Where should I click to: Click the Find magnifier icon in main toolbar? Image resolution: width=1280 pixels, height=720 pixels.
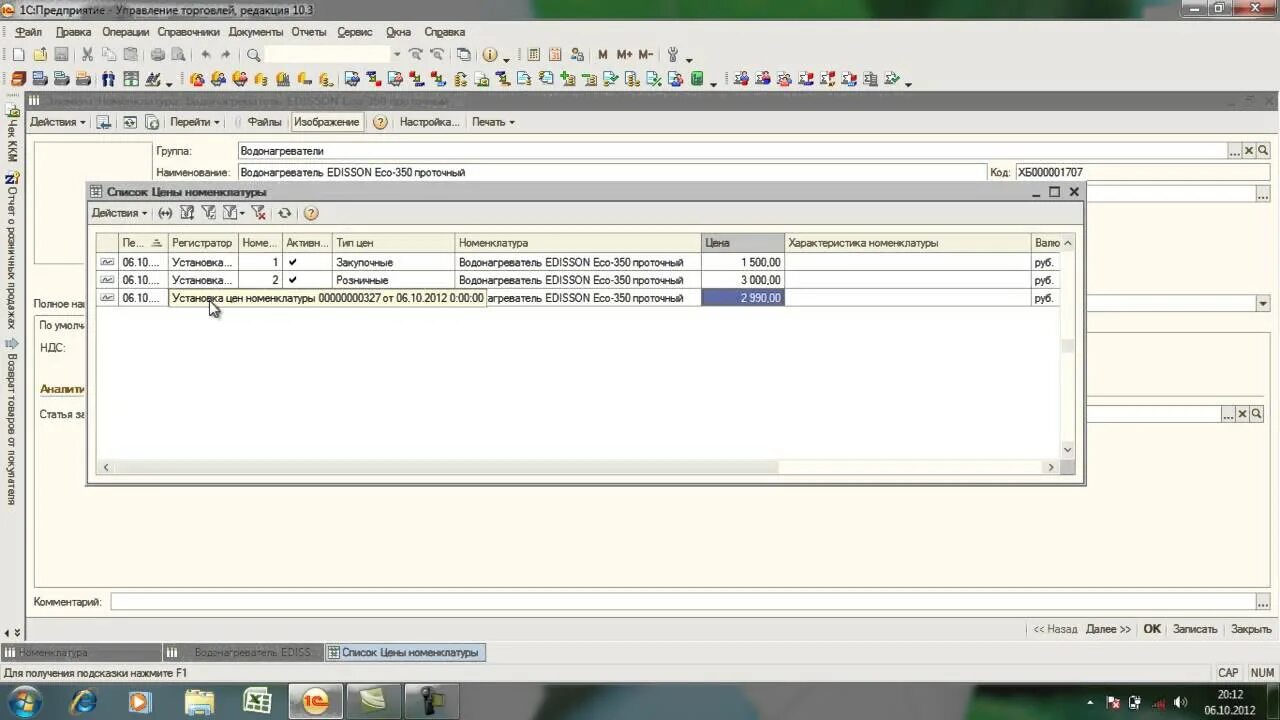coord(253,55)
